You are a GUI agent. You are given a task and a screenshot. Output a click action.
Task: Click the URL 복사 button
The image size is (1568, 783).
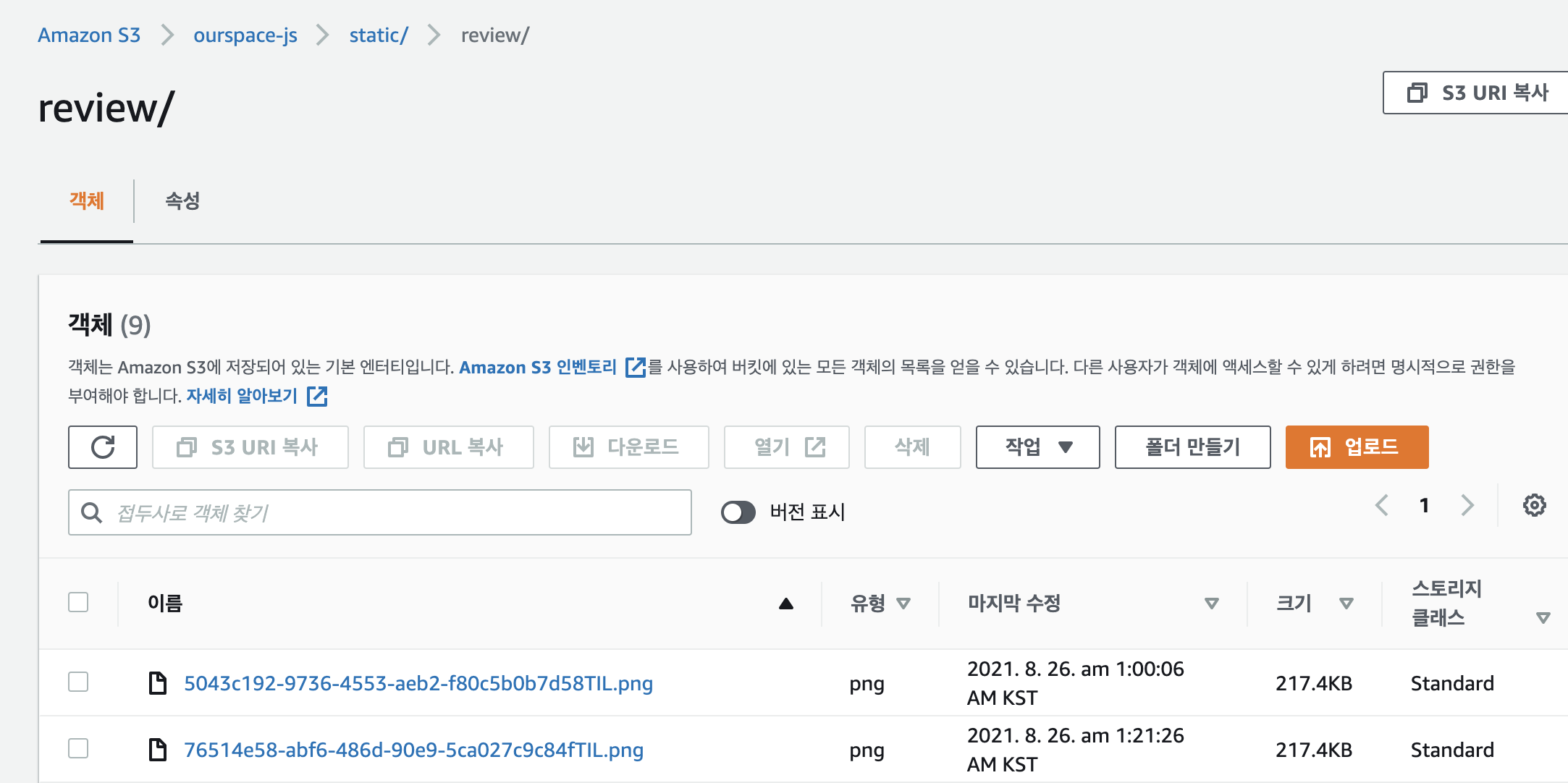449,447
